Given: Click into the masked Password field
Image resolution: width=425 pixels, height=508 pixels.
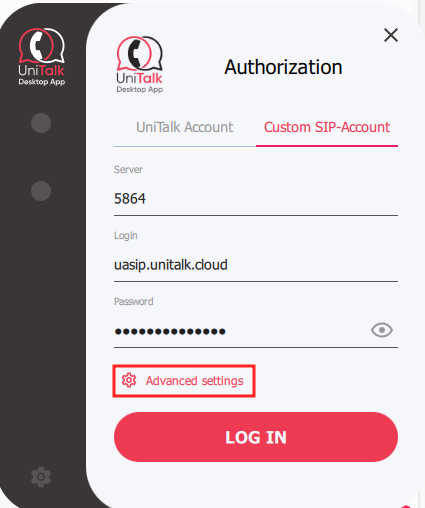Looking at the screenshot, I should tap(240, 331).
